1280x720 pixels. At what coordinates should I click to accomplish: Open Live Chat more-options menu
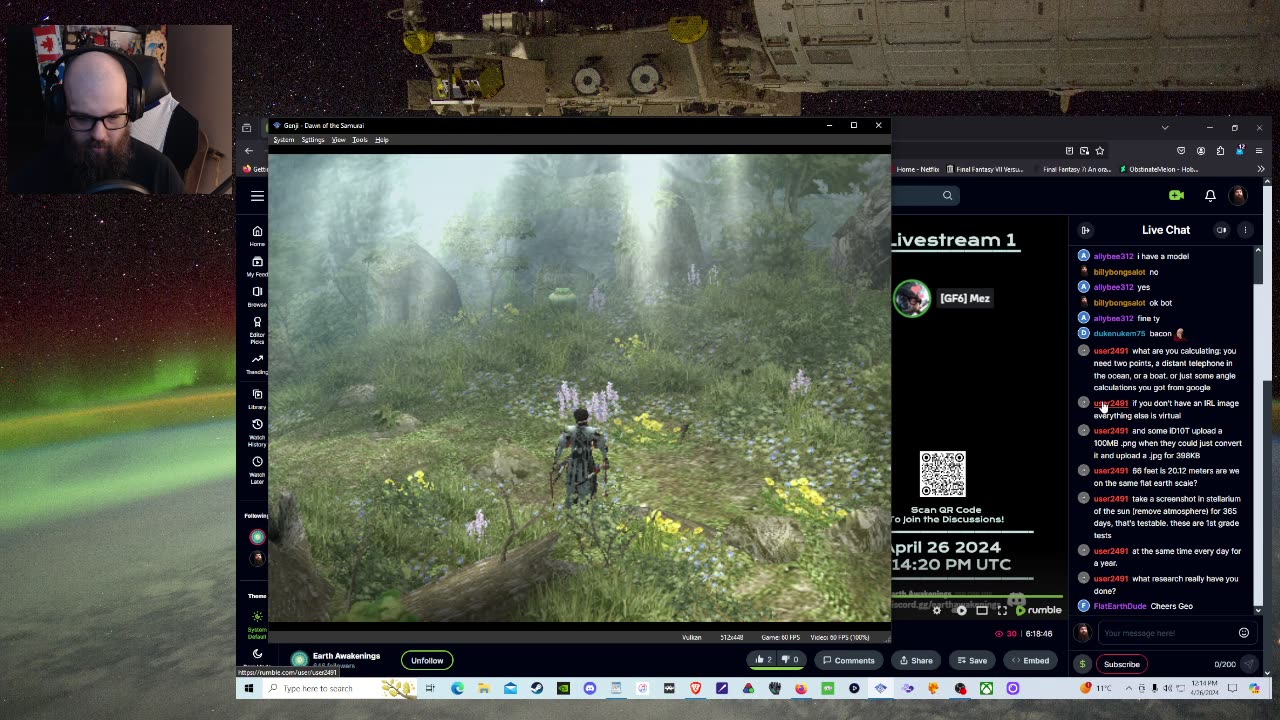(x=1245, y=231)
